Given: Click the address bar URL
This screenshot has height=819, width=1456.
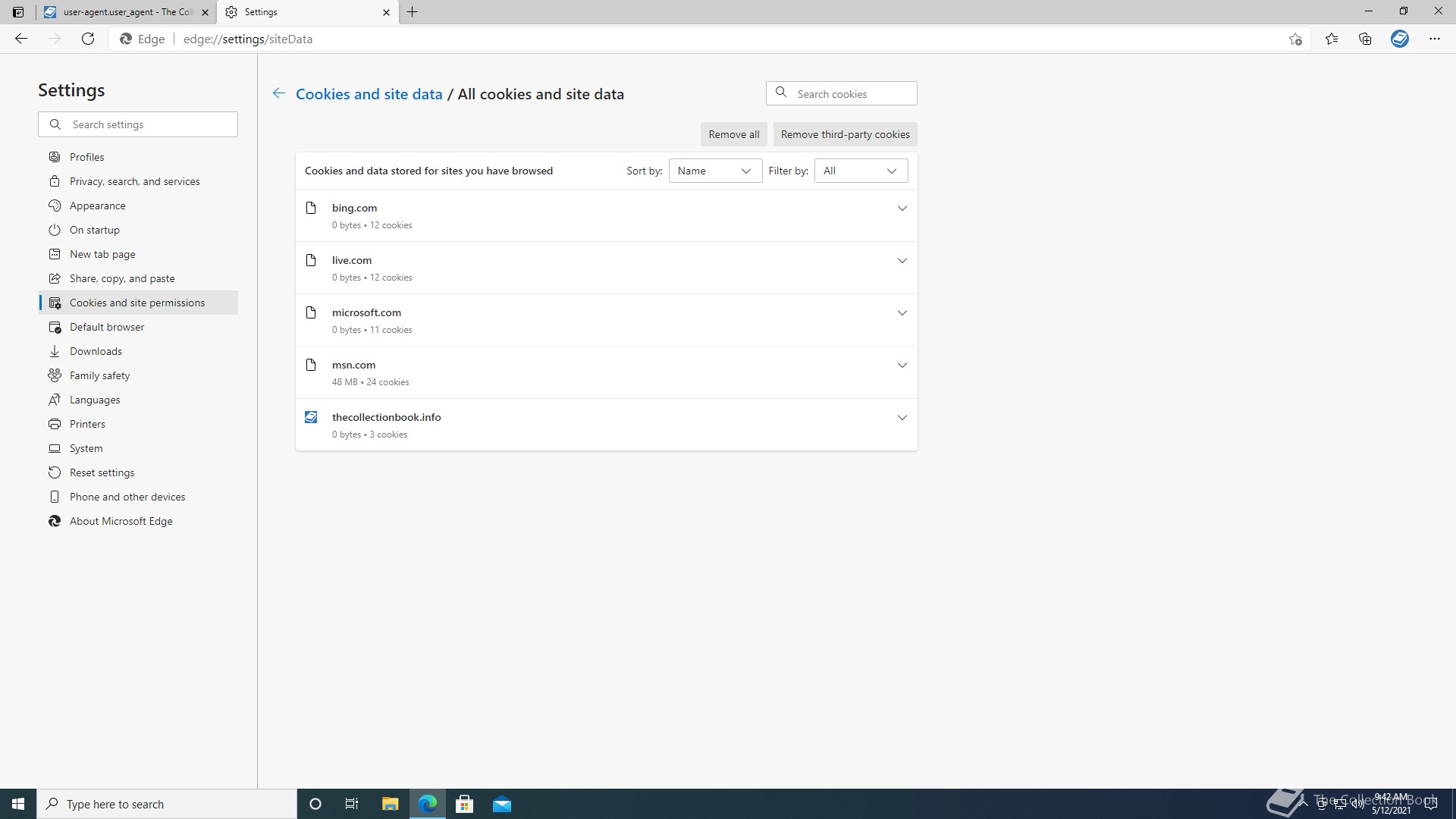Looking at the screenshot, I should [x=248, y=39].
